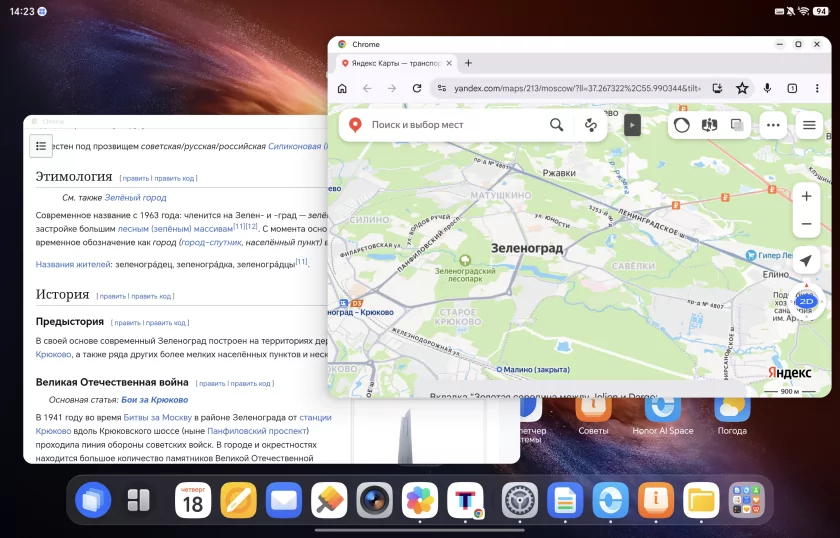Open the Mail app in dock

coord(284,500)
